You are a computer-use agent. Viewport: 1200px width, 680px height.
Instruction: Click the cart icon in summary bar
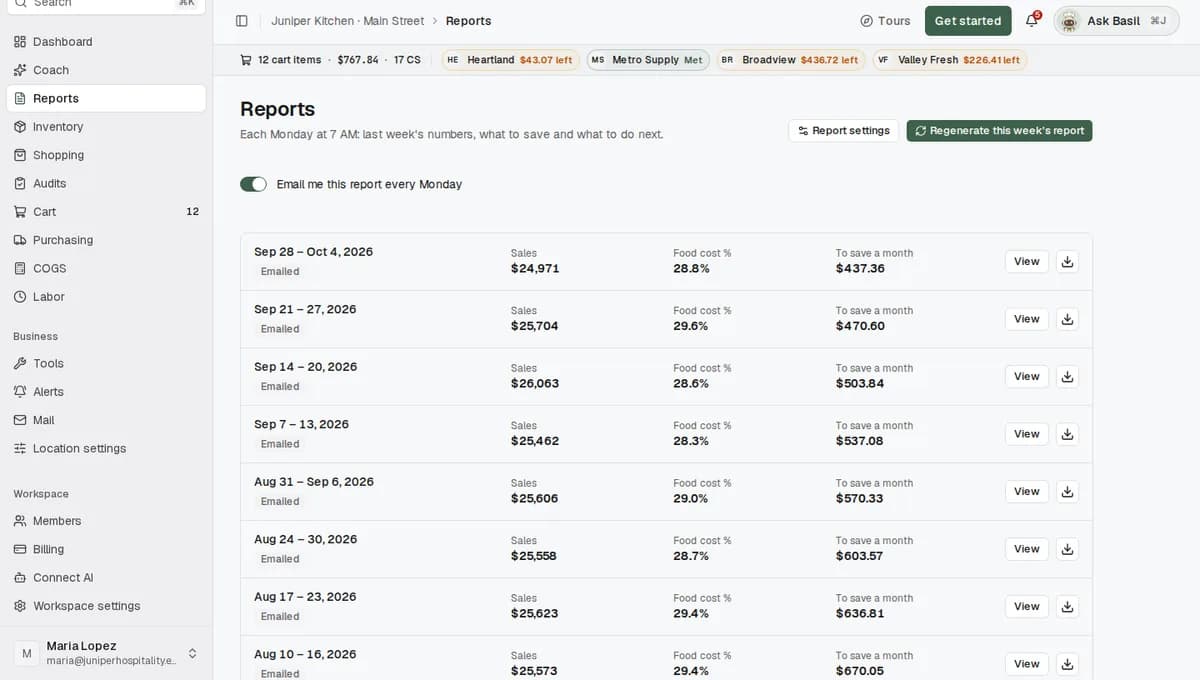246,60
